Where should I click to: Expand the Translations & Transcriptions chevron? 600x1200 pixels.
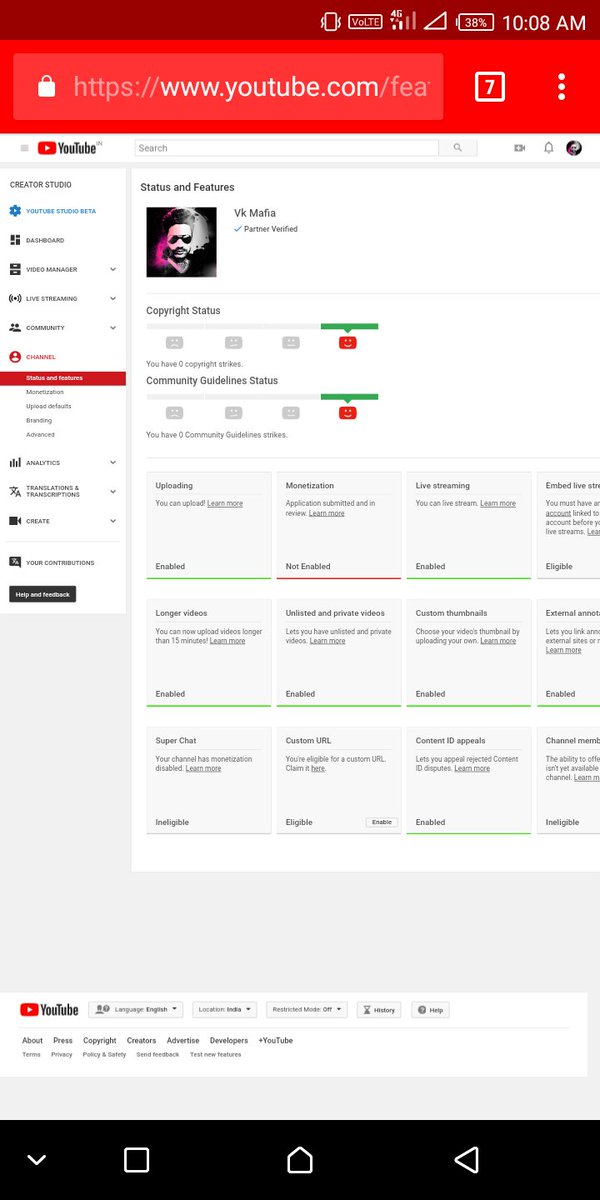point(113,491)
